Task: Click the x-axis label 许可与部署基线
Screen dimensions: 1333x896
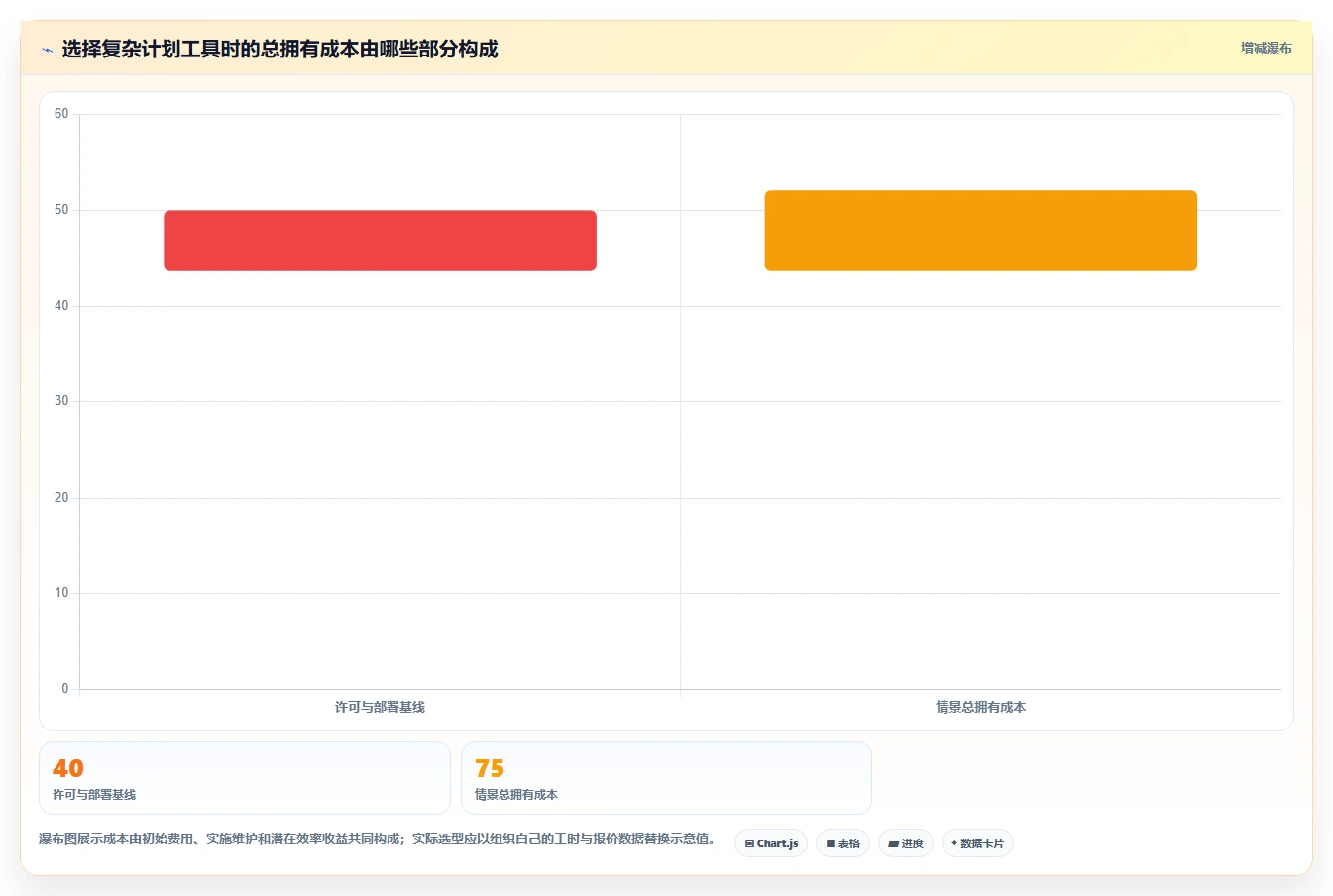Action: click(380, 707)
